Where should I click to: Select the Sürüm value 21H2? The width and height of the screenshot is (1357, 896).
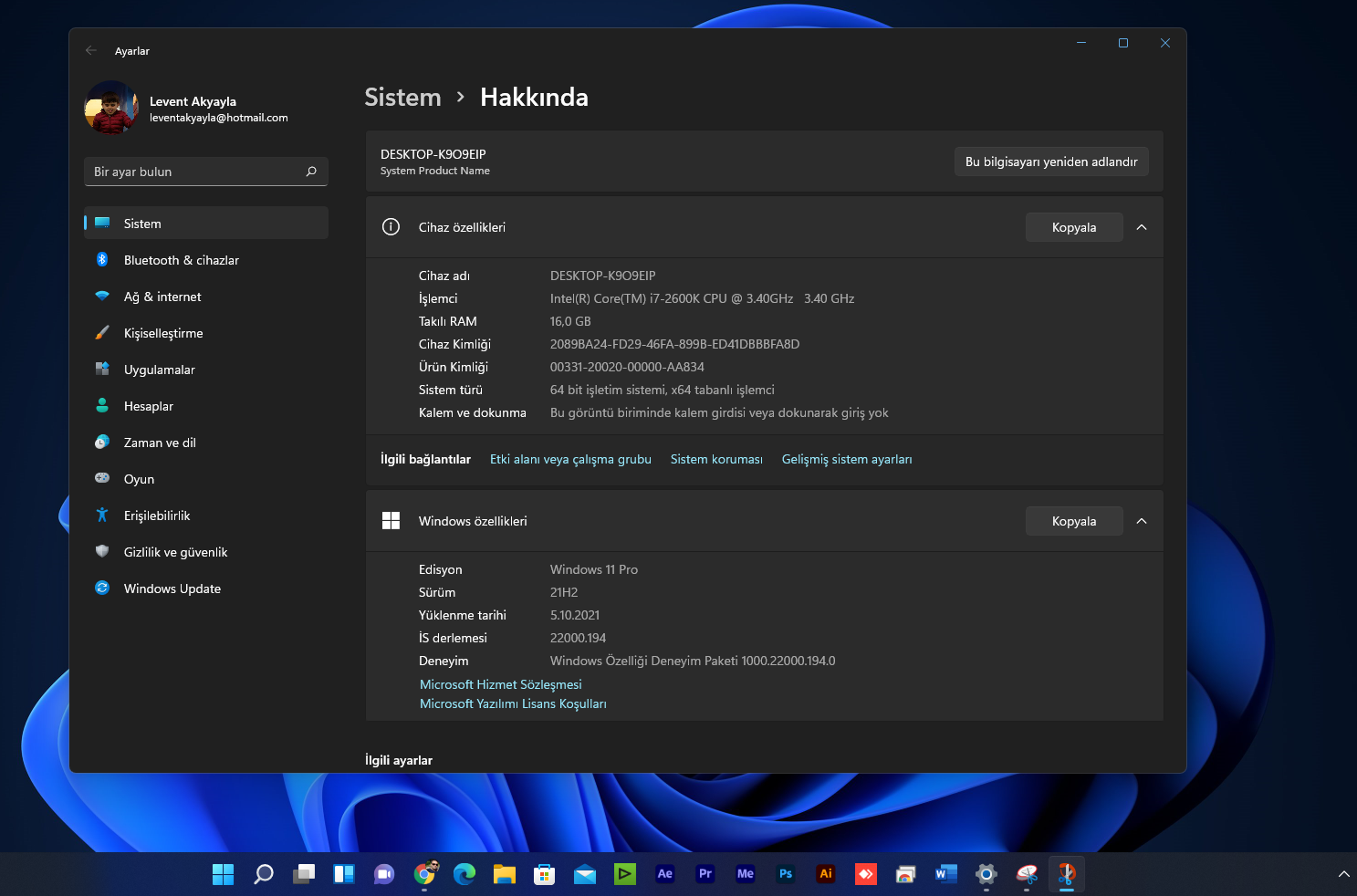(564, 592)
